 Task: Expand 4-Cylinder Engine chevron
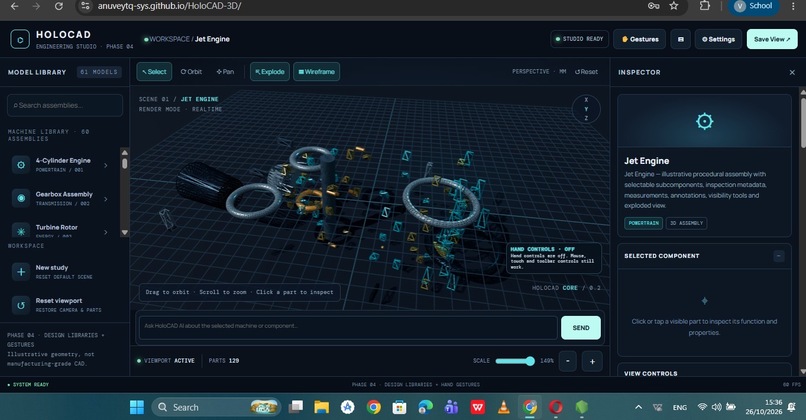coord(106,165)
